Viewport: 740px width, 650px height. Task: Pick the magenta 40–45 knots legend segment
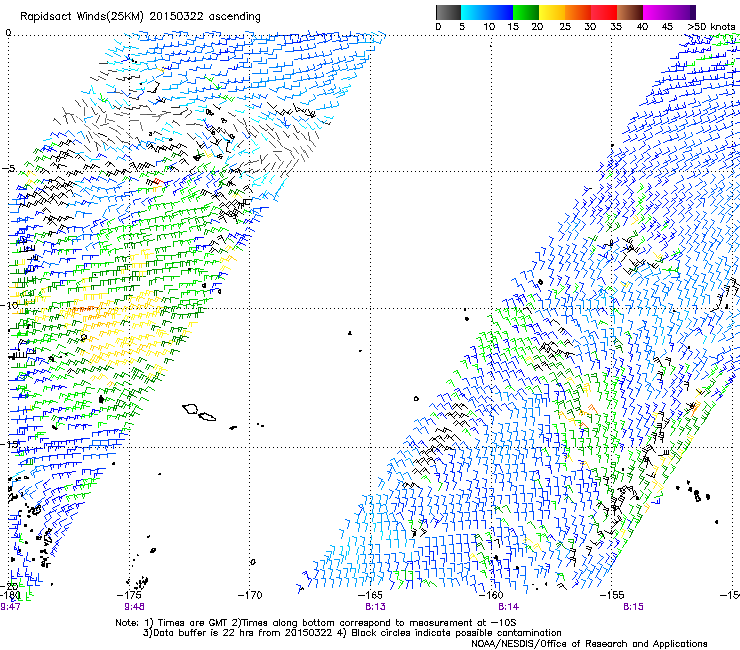click(x=669, y=12)
